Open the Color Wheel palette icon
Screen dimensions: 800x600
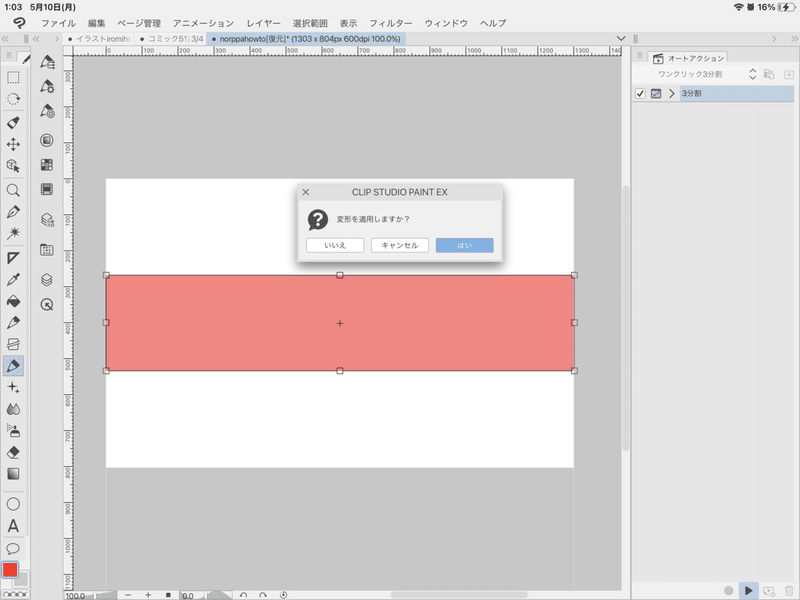47,140
